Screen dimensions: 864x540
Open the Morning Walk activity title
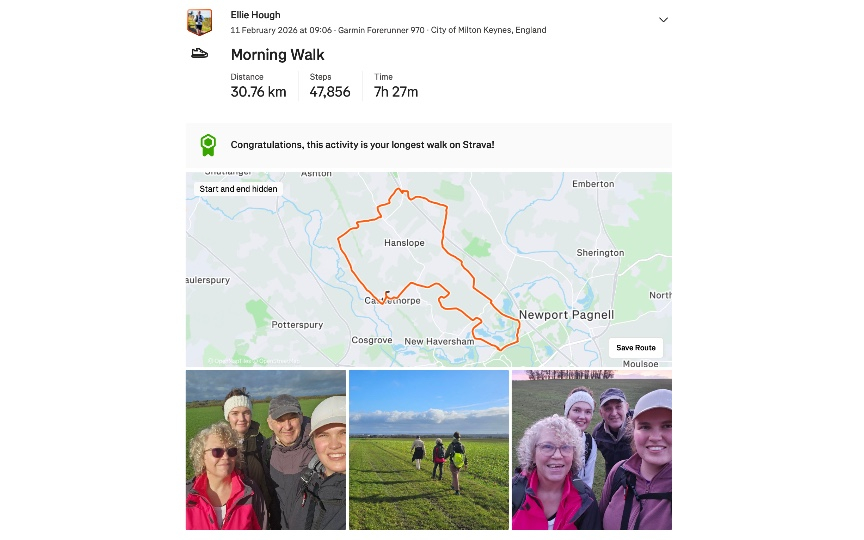(277, 55)
